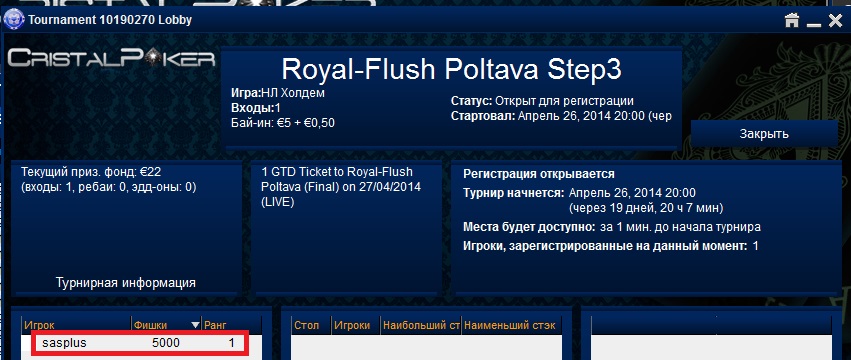The height and width of the screenshot is (360, 851).
Task: Close the lobby with the X icon
Action: coord(835,21)
